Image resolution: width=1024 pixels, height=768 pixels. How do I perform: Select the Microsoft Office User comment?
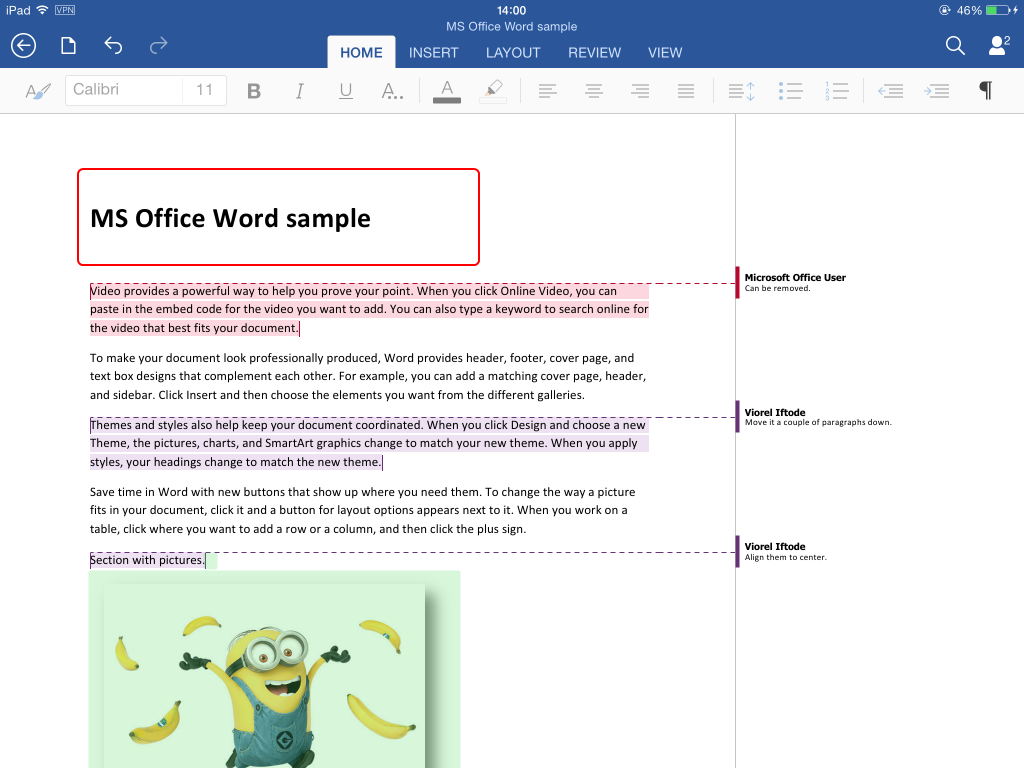click(x=795, y=282)
